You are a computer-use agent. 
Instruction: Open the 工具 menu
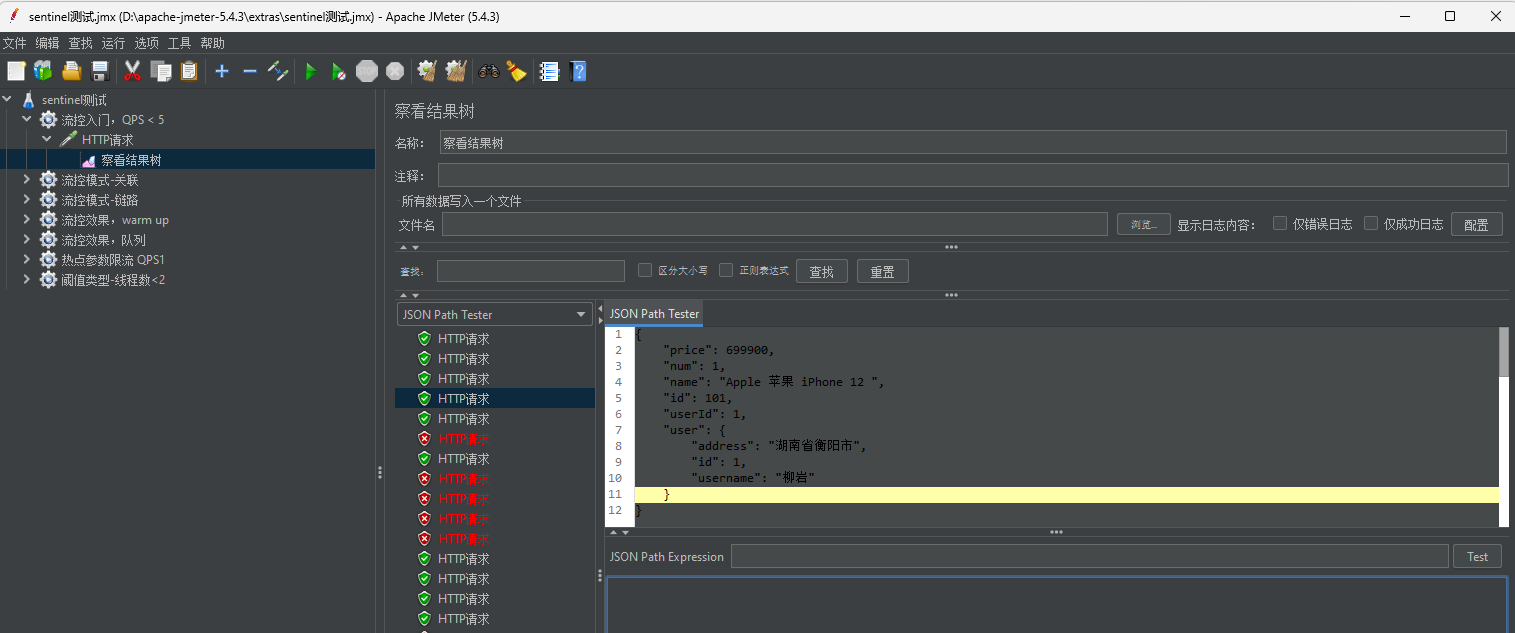coord(179,43)
